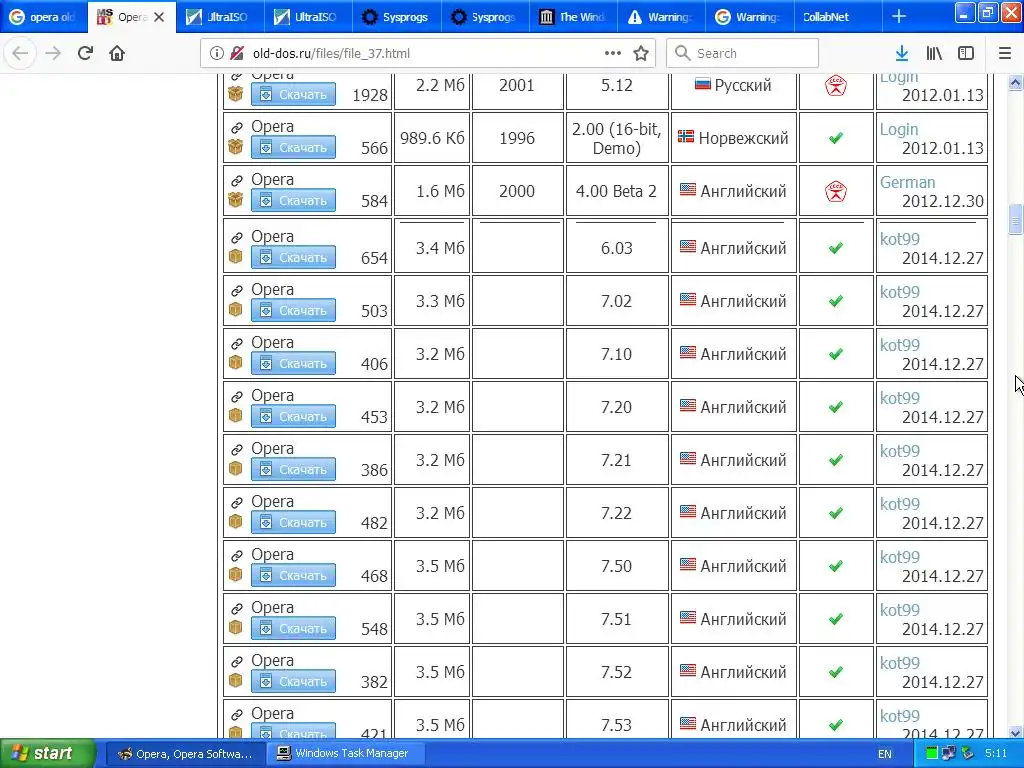
Task: Click the browser Search box
Action: (x=743, y=53)
